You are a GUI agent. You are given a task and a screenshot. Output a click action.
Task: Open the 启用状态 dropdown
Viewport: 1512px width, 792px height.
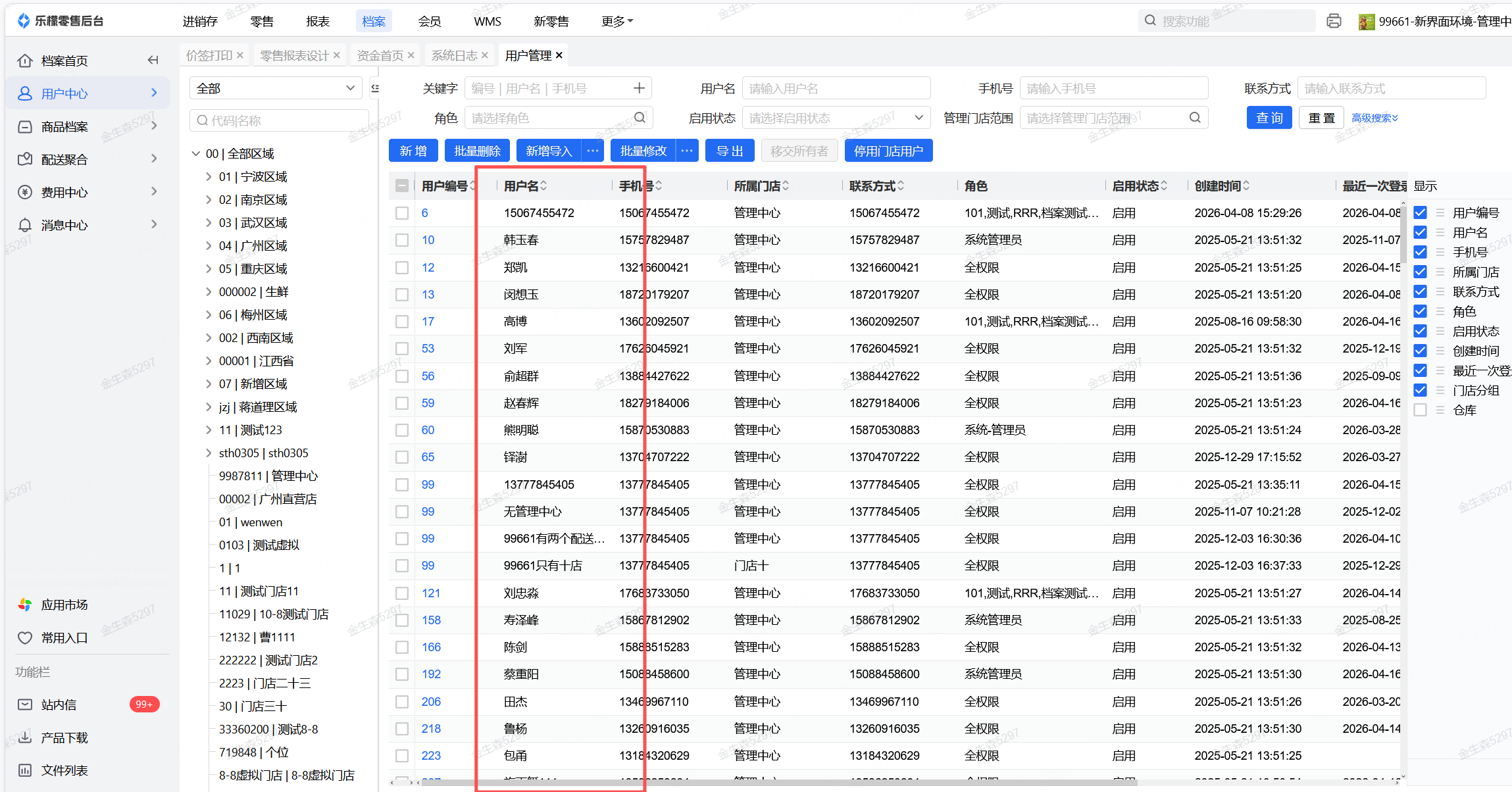pyautogui.click(x=836, y=118)
